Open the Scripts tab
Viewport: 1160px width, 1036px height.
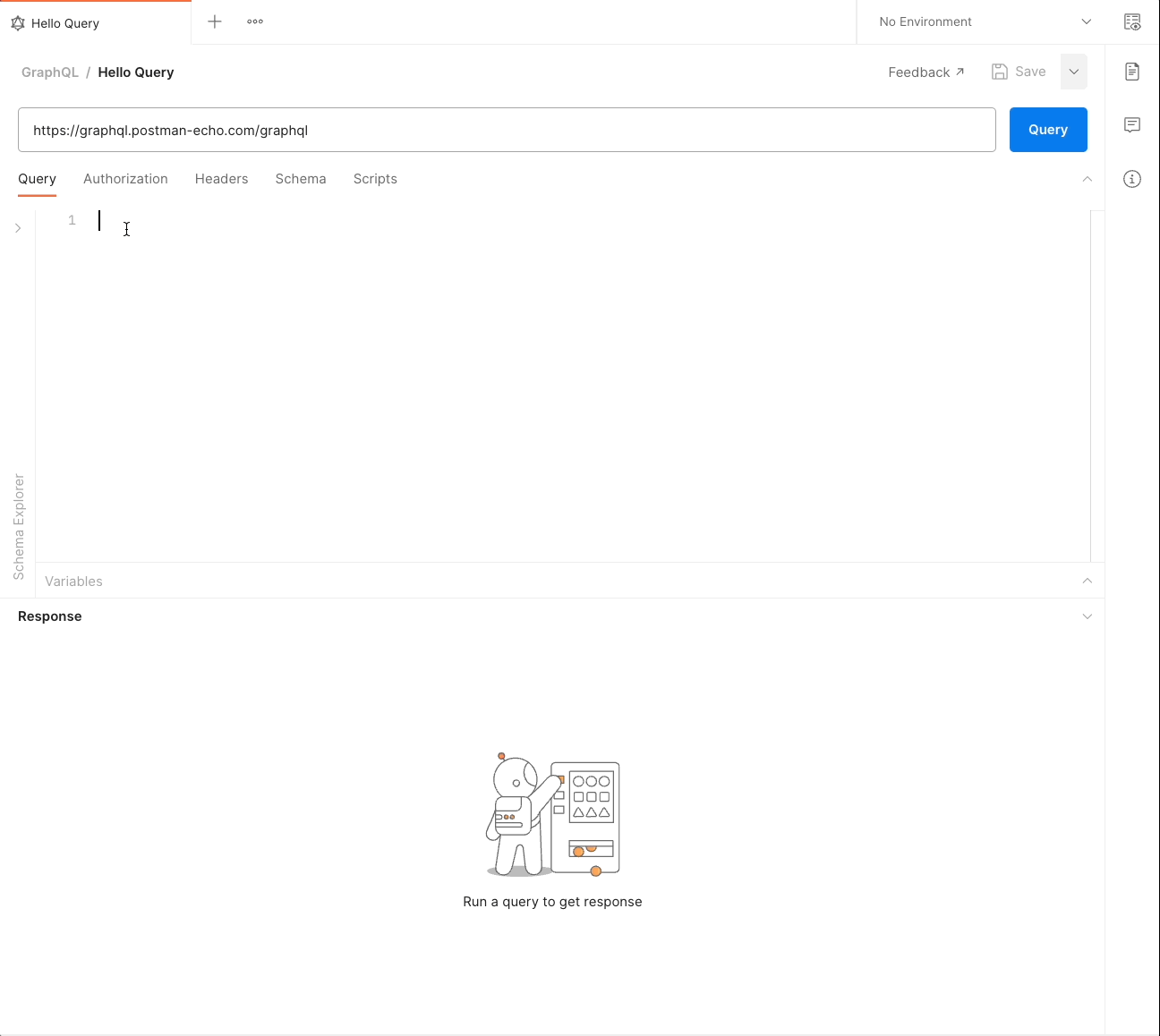click(x=375, y=179)
